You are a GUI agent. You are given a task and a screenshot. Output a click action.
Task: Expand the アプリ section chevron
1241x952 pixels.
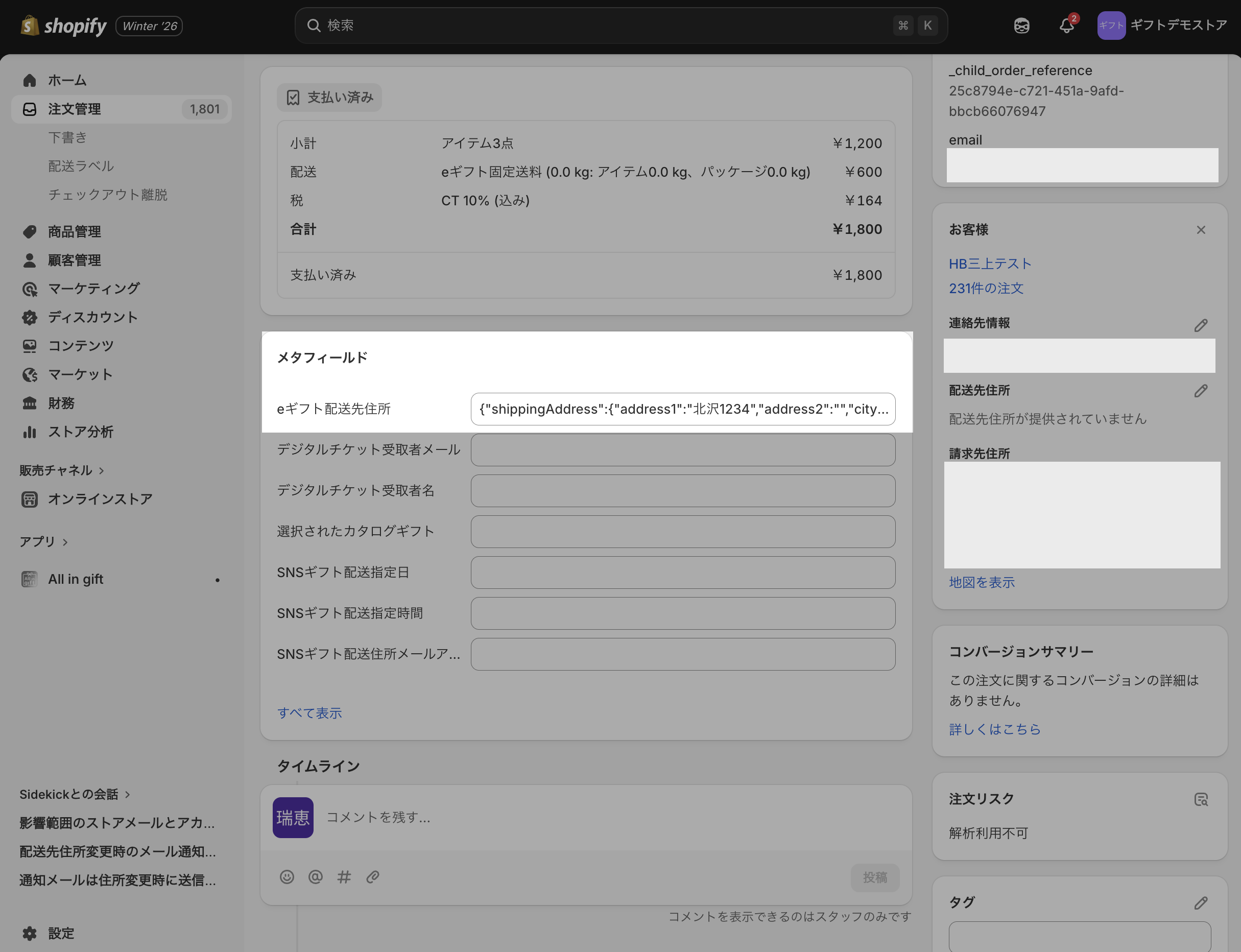pos(65,542)
